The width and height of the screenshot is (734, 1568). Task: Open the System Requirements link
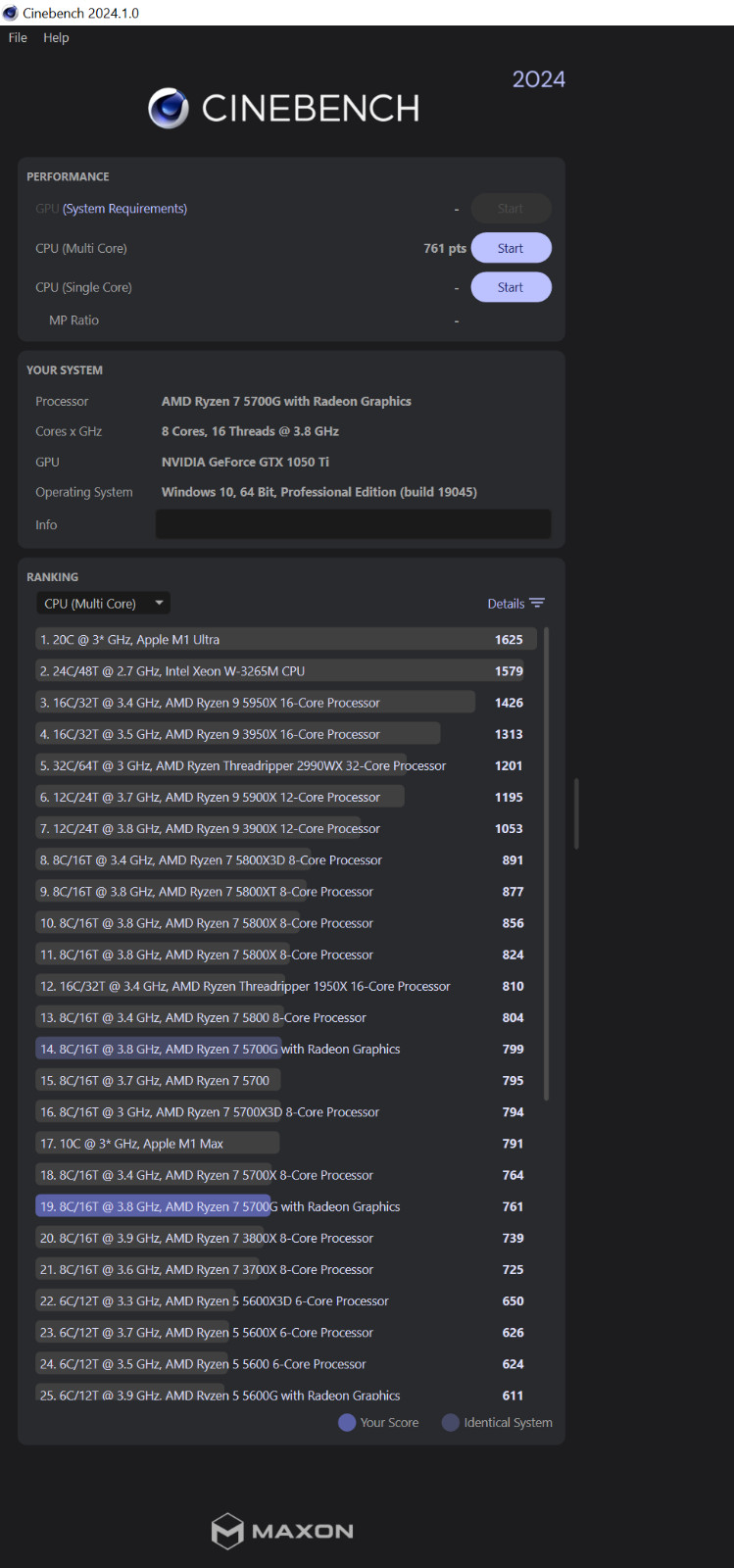tap(124, 209)
